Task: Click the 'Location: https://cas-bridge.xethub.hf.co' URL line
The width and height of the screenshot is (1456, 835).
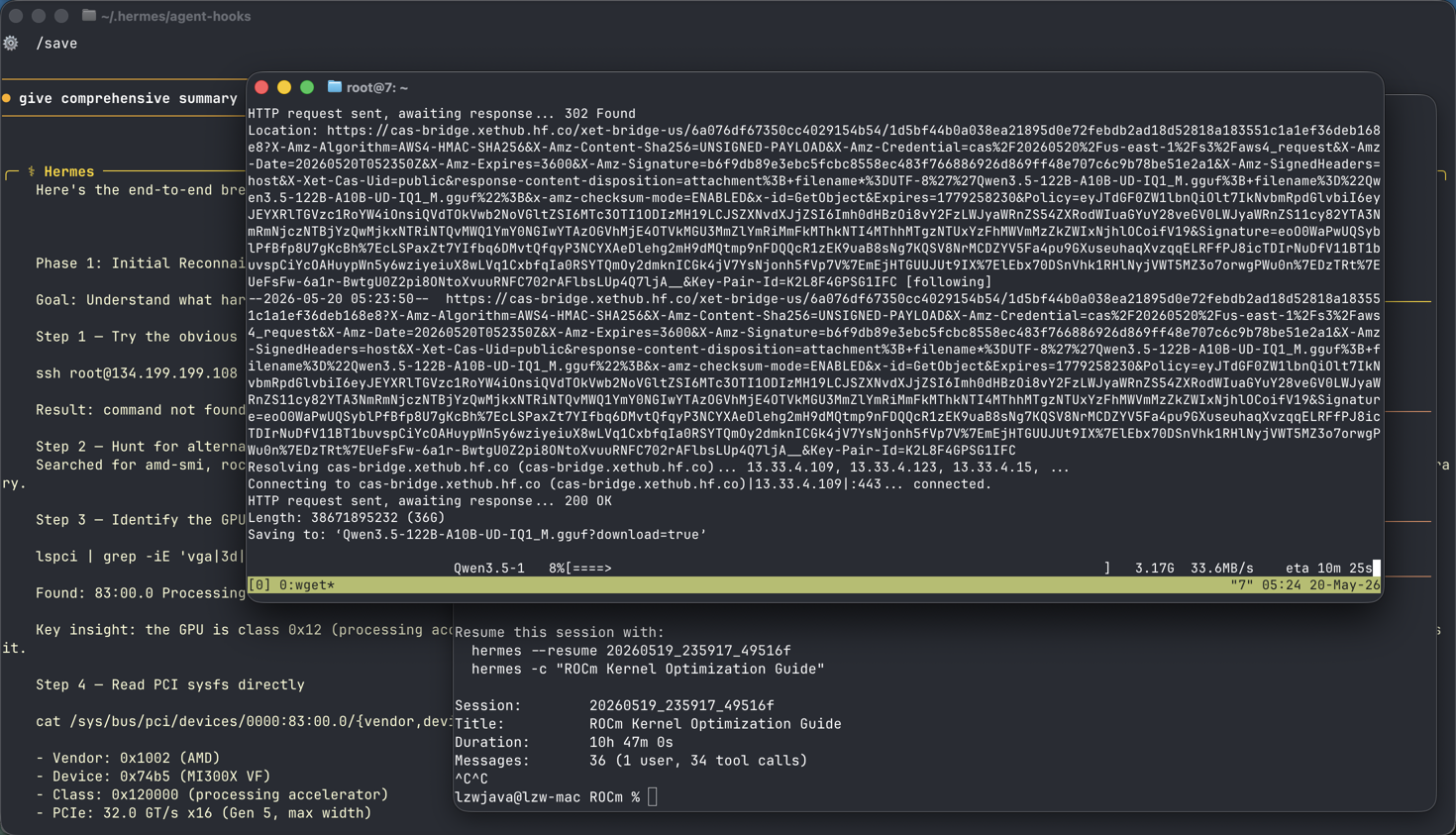Action: pyautogui.click(x=813, y=131)
